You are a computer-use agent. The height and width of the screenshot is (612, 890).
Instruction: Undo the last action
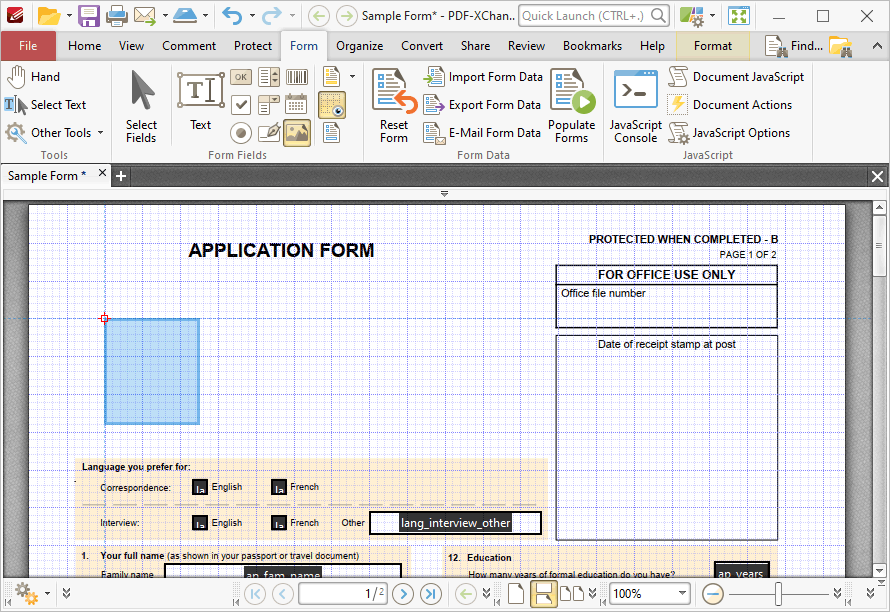(232, 16)
